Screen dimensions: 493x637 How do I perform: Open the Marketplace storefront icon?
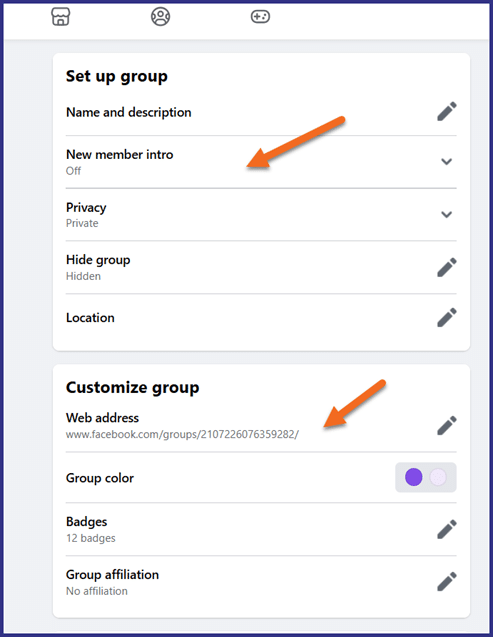tap(61, 17)
